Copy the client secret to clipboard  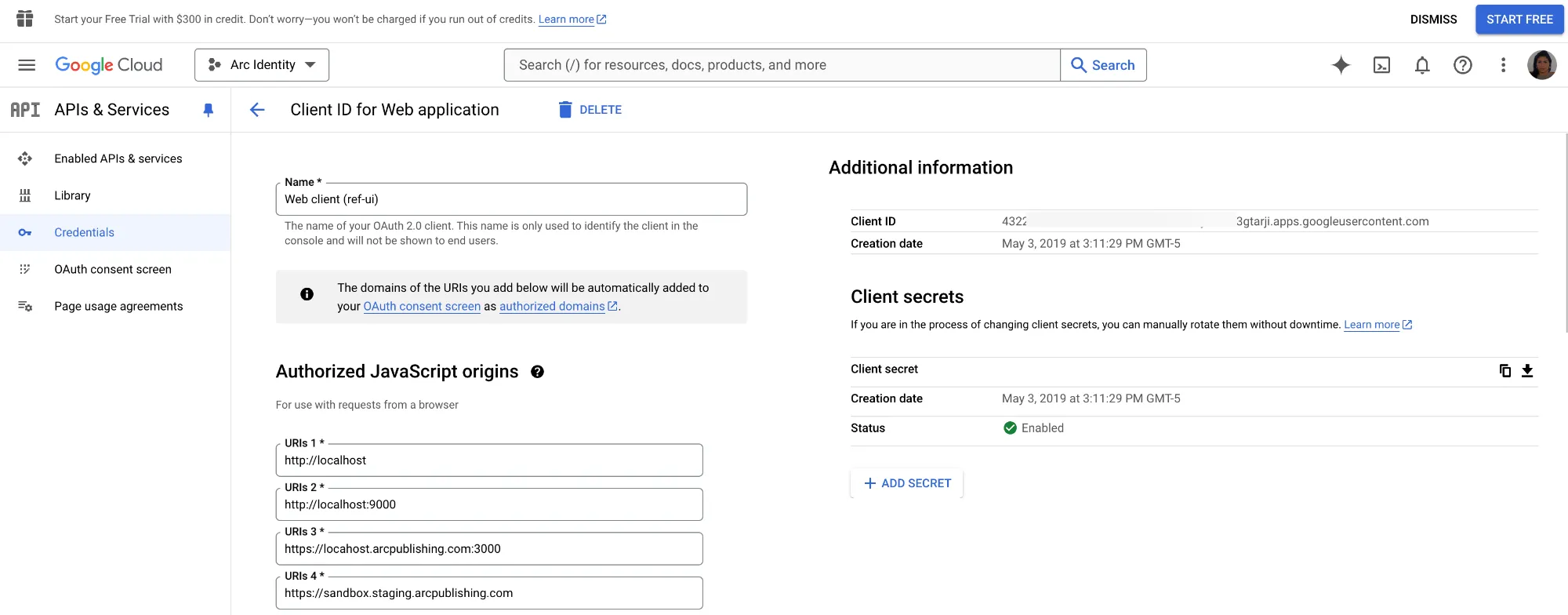click(1504, 370)
